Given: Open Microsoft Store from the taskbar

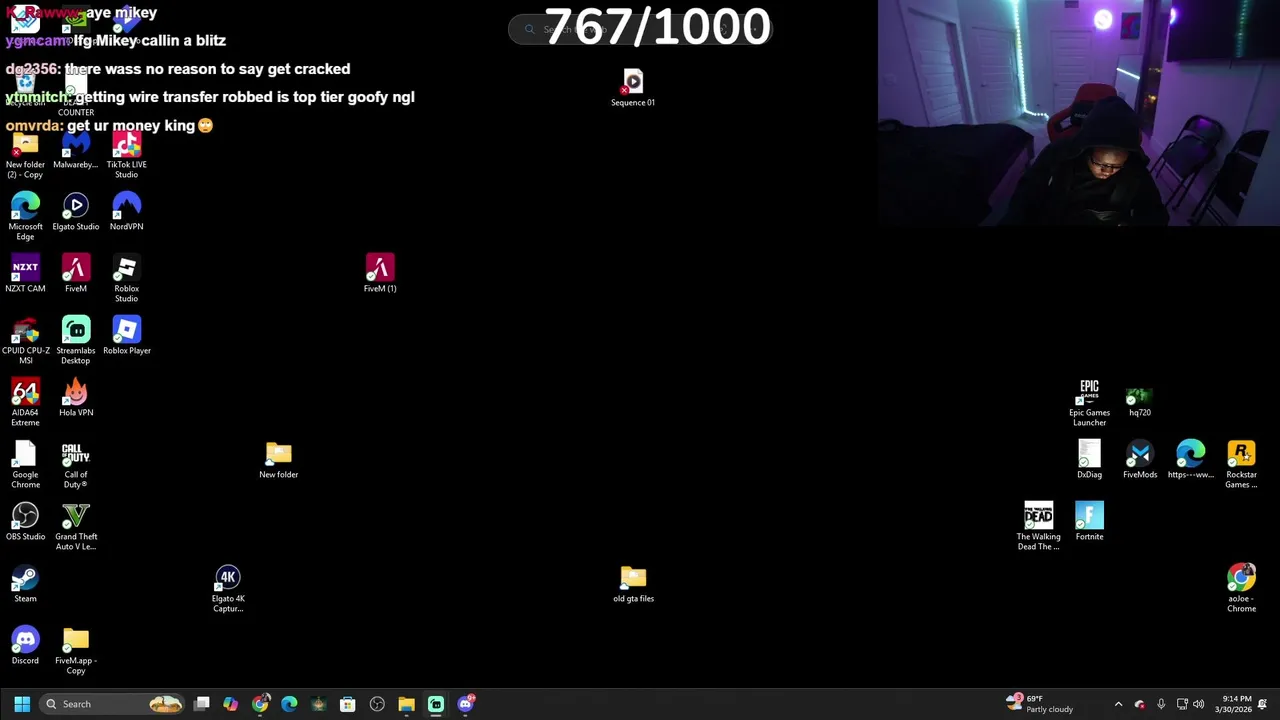Looking at the screenshot, I should tap(348, 704).
